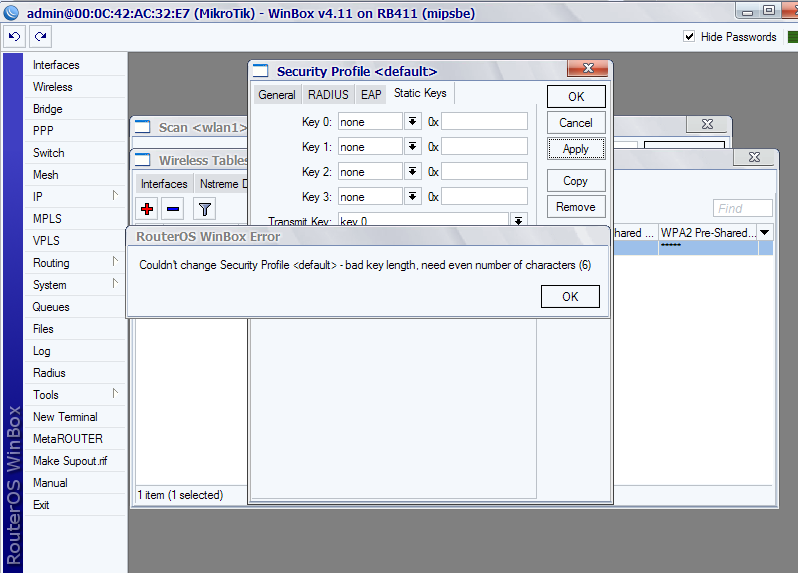Toggle Hide Passwords checkbox
This screenshot has height=573, width=798.
689,37
